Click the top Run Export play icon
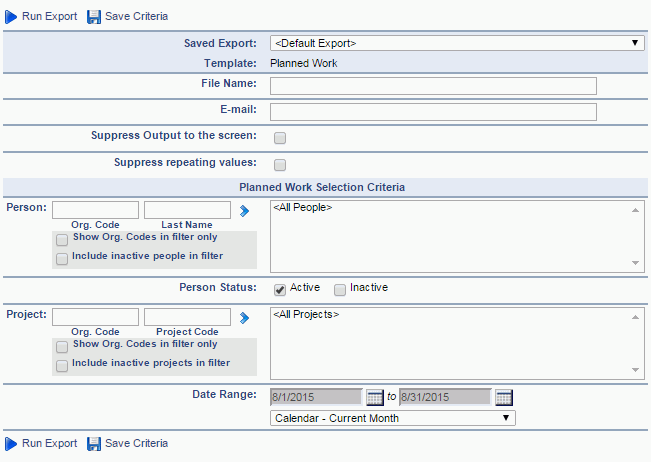The width and height of the screenshot is (651, 462). (x=11, y=17)
